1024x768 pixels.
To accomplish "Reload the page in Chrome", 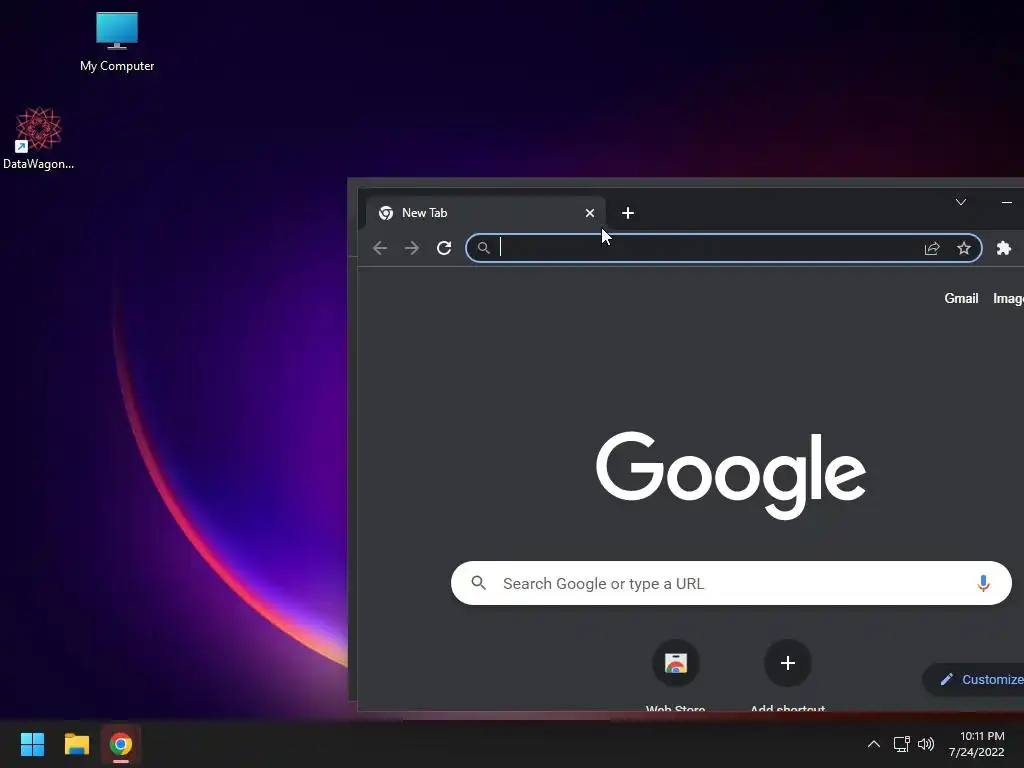I will click(x=444, y=248).
